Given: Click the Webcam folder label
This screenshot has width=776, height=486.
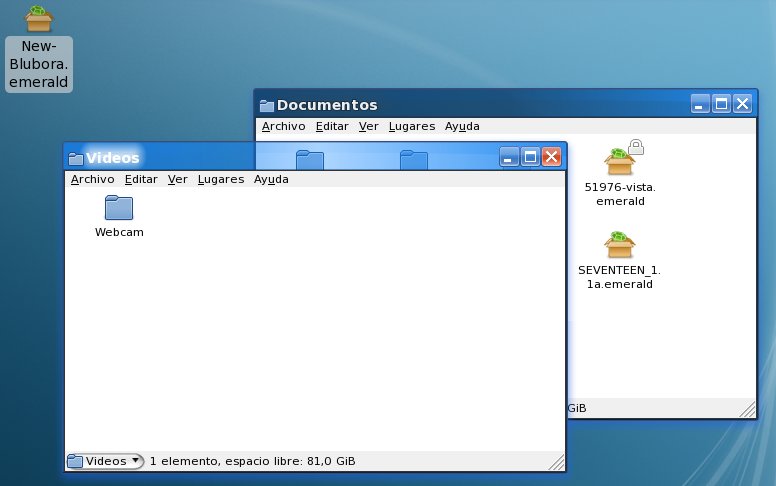Looking at the screenshot, I should pos(119,232).
